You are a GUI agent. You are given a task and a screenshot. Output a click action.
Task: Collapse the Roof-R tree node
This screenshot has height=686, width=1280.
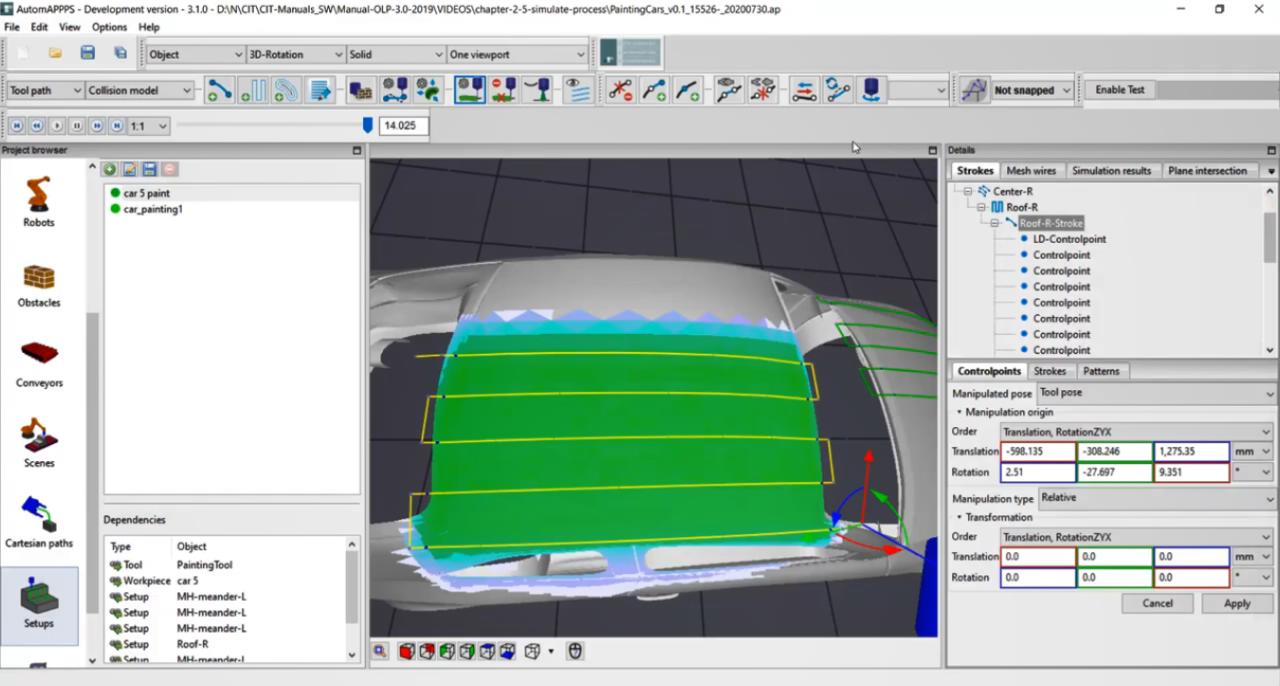click(982, 207)
